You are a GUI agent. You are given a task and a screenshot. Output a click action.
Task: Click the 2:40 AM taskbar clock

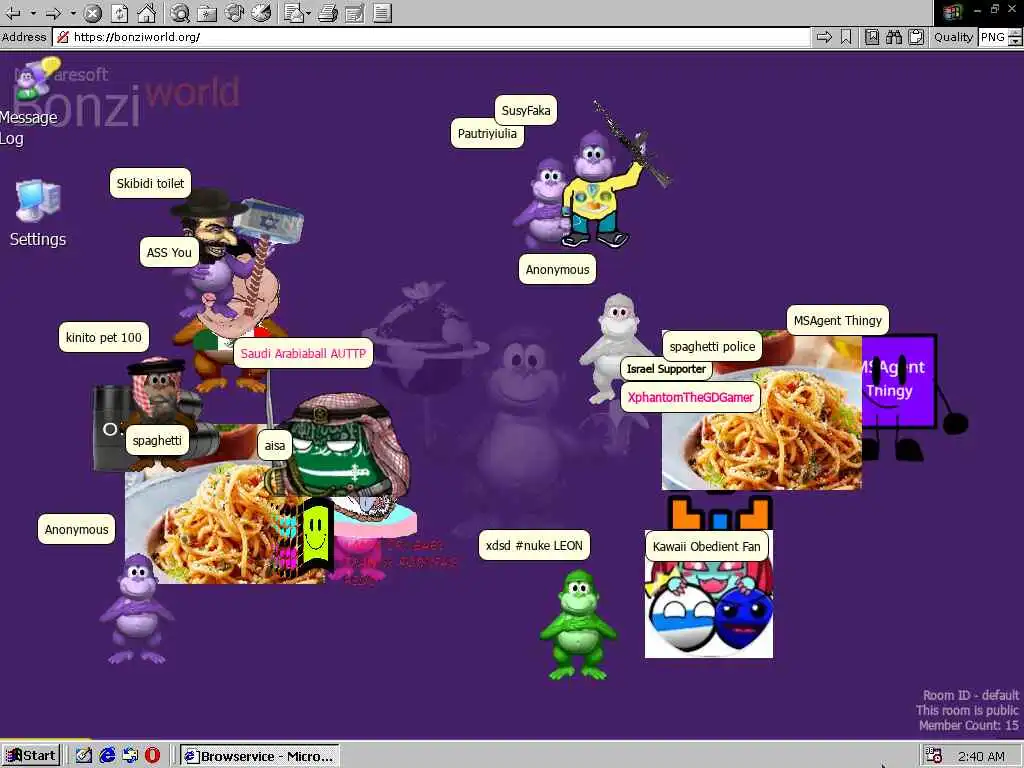pyautogui.click(x=981, y=756)
